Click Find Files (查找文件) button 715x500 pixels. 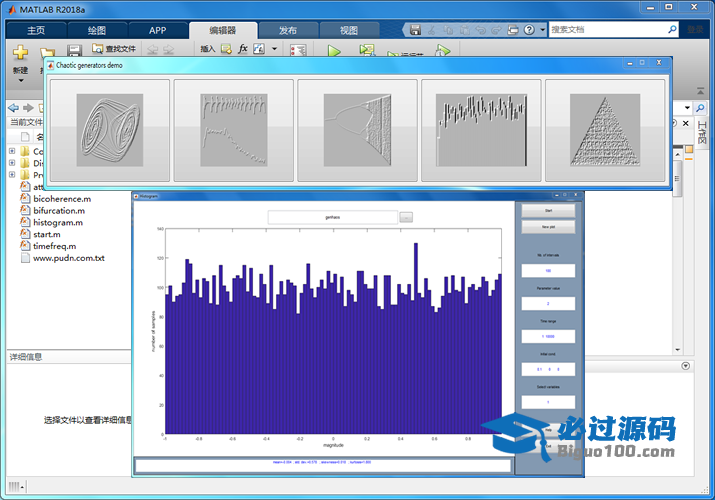click(114, 48)
